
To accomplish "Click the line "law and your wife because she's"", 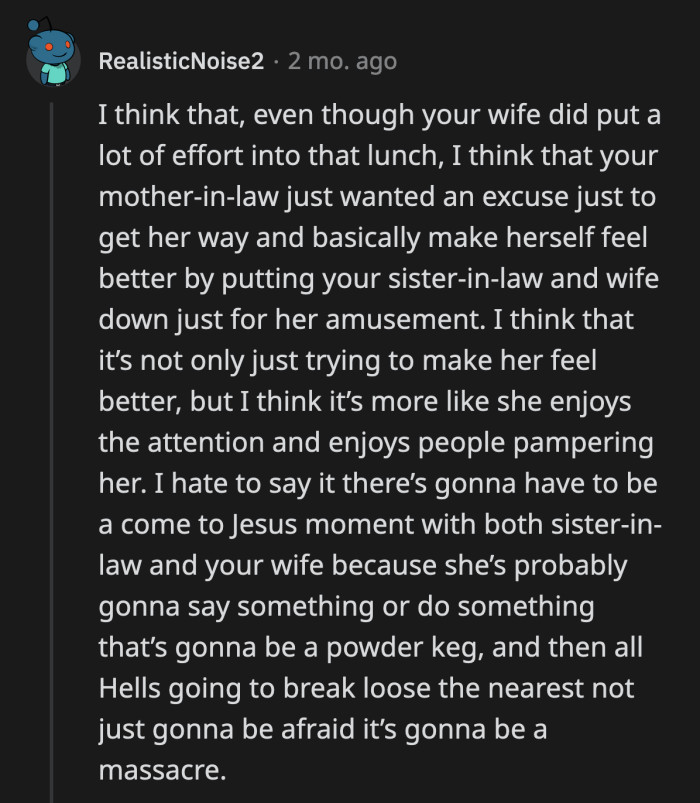I will (363, 565).
